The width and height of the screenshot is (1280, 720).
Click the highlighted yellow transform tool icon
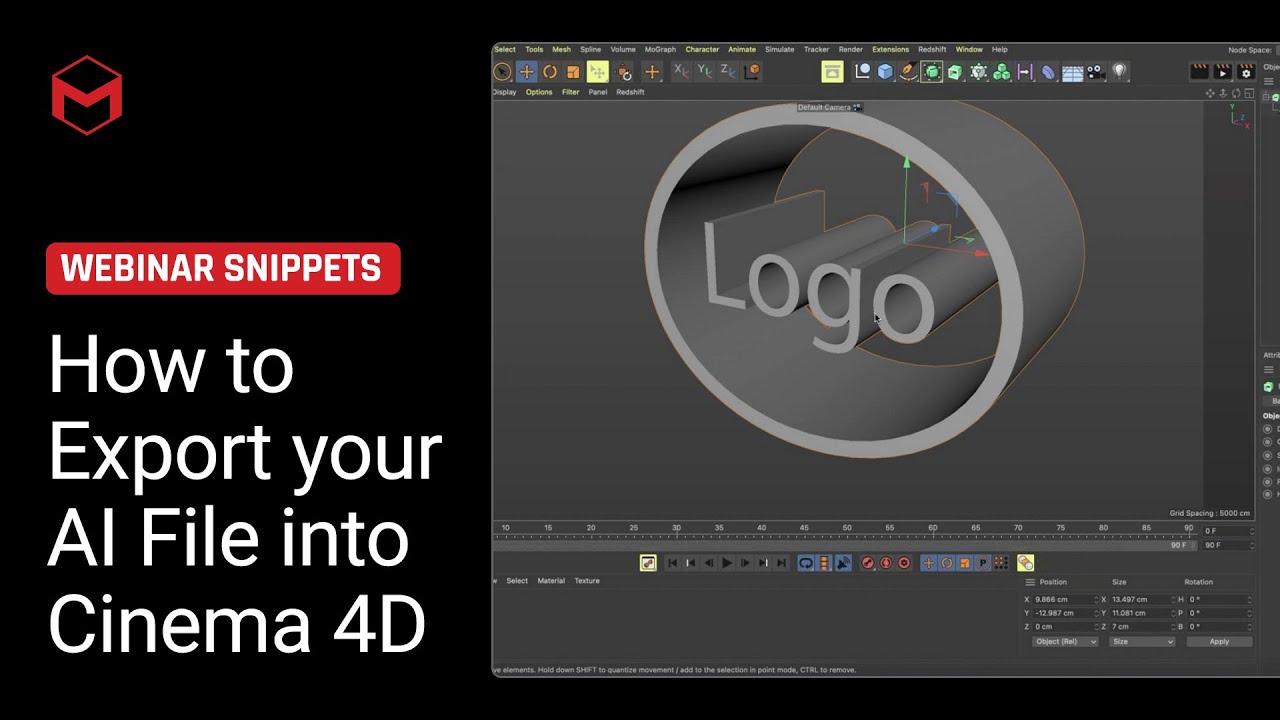click(x=598, y=72)
